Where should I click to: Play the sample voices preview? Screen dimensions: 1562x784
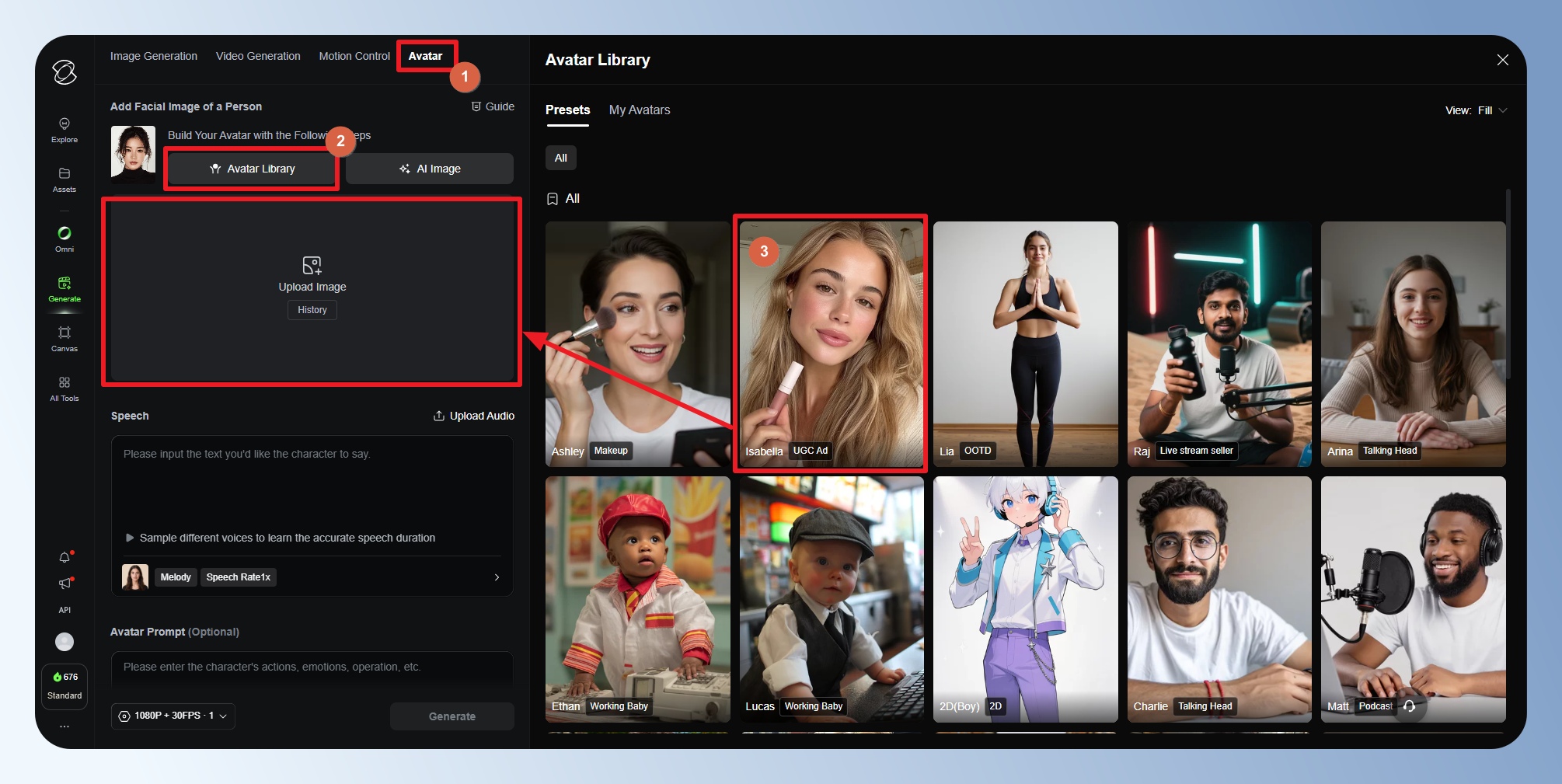130,538
